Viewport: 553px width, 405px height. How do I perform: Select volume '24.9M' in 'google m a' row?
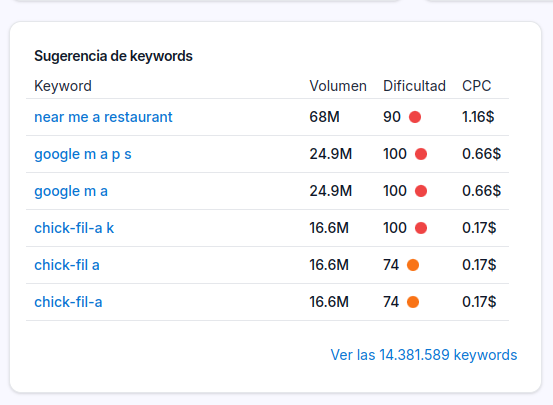(331, 191)
